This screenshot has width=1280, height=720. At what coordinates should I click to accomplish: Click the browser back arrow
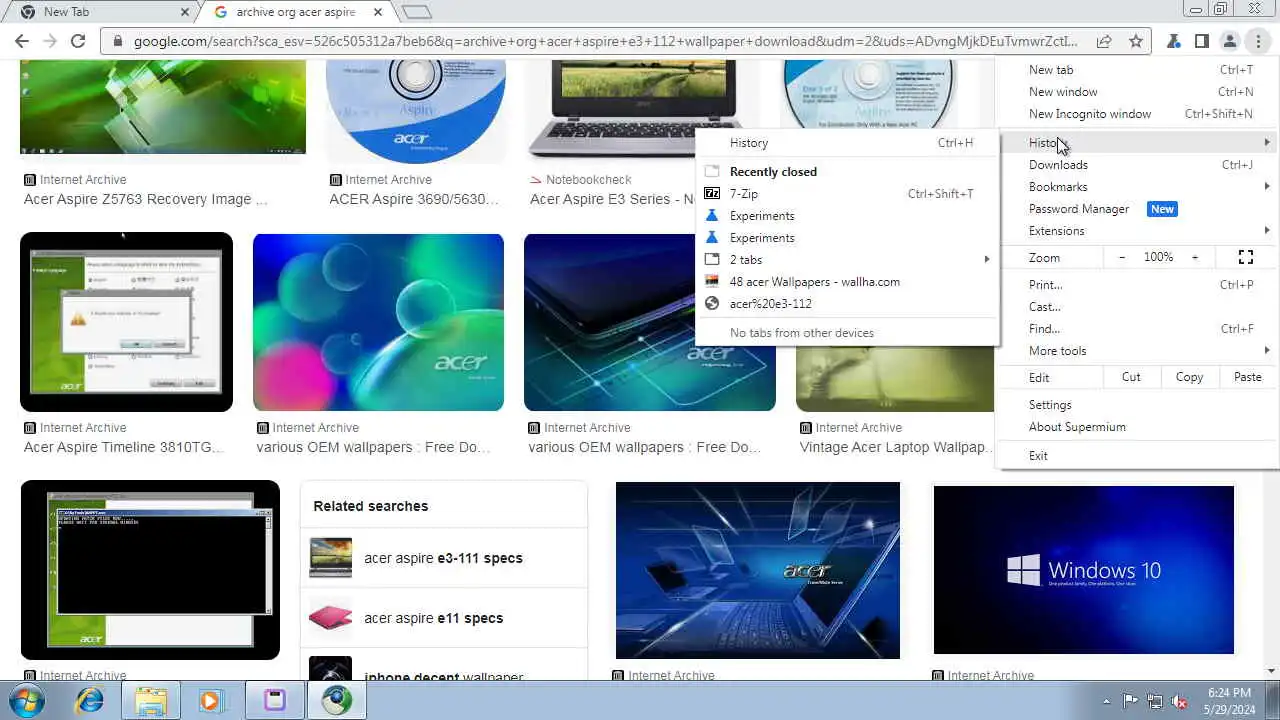[x=22, y=41]
